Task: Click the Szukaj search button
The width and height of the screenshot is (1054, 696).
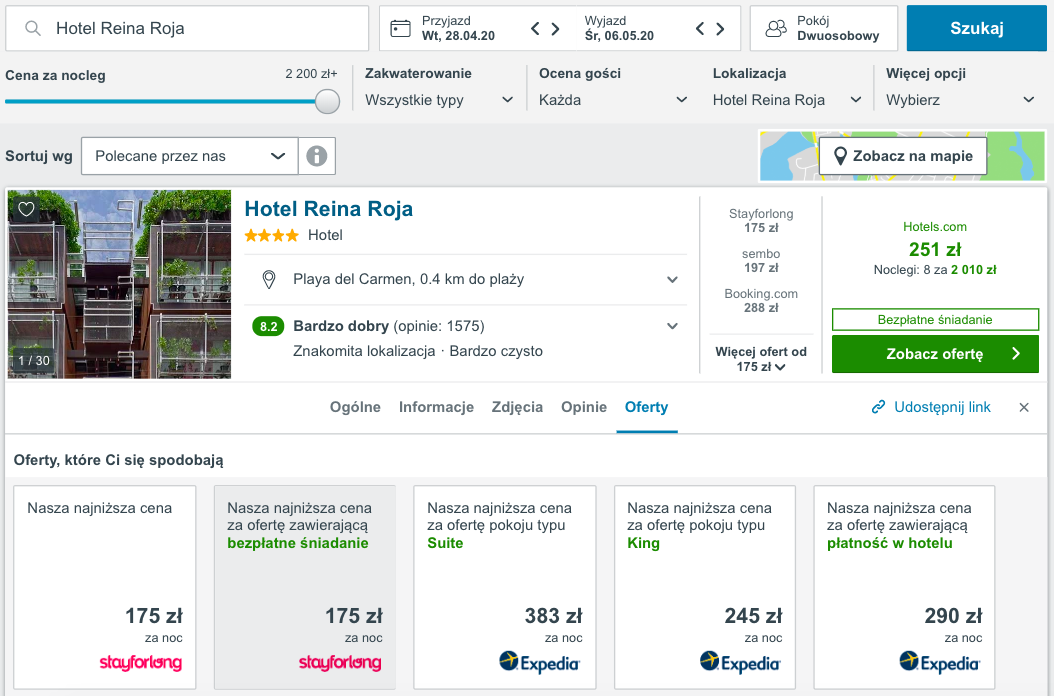Action: [976, 28]
